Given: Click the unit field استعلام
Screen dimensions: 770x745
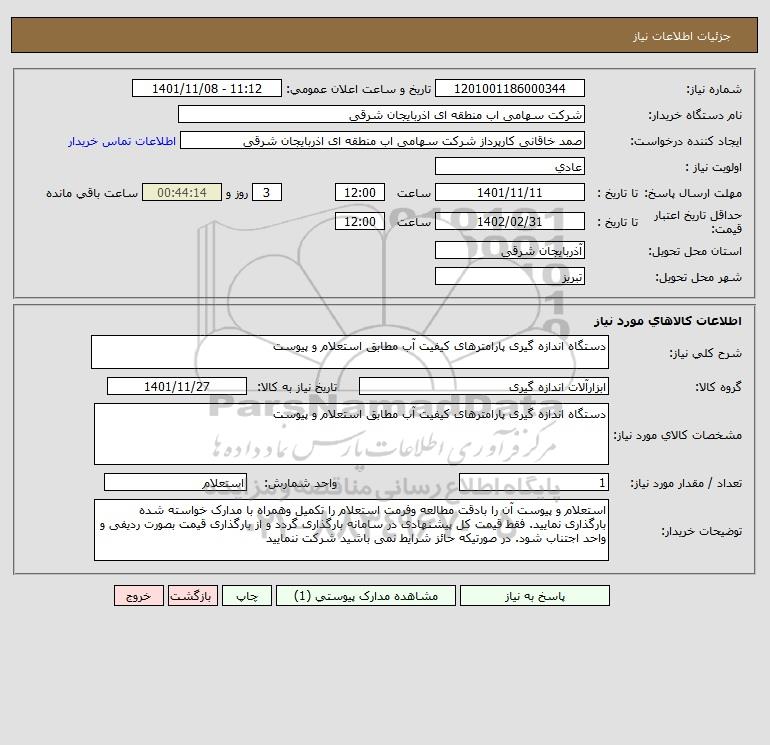Looking at the screenshot, I should point(175,483).
